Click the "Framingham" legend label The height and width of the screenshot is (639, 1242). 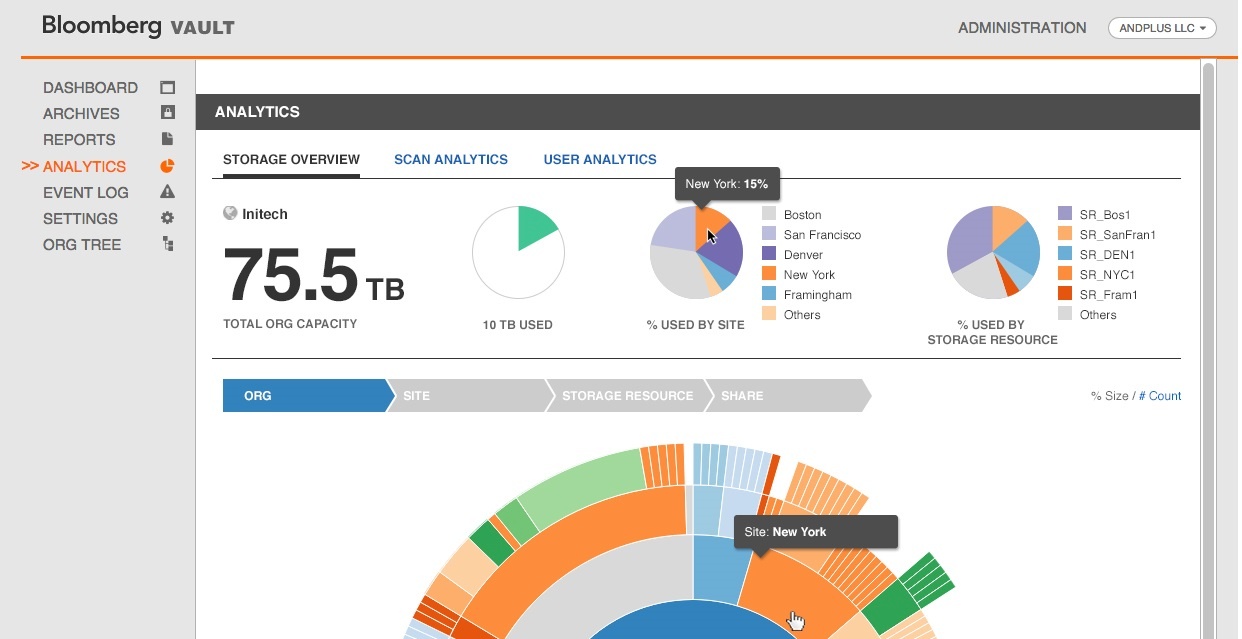[817, 295]
